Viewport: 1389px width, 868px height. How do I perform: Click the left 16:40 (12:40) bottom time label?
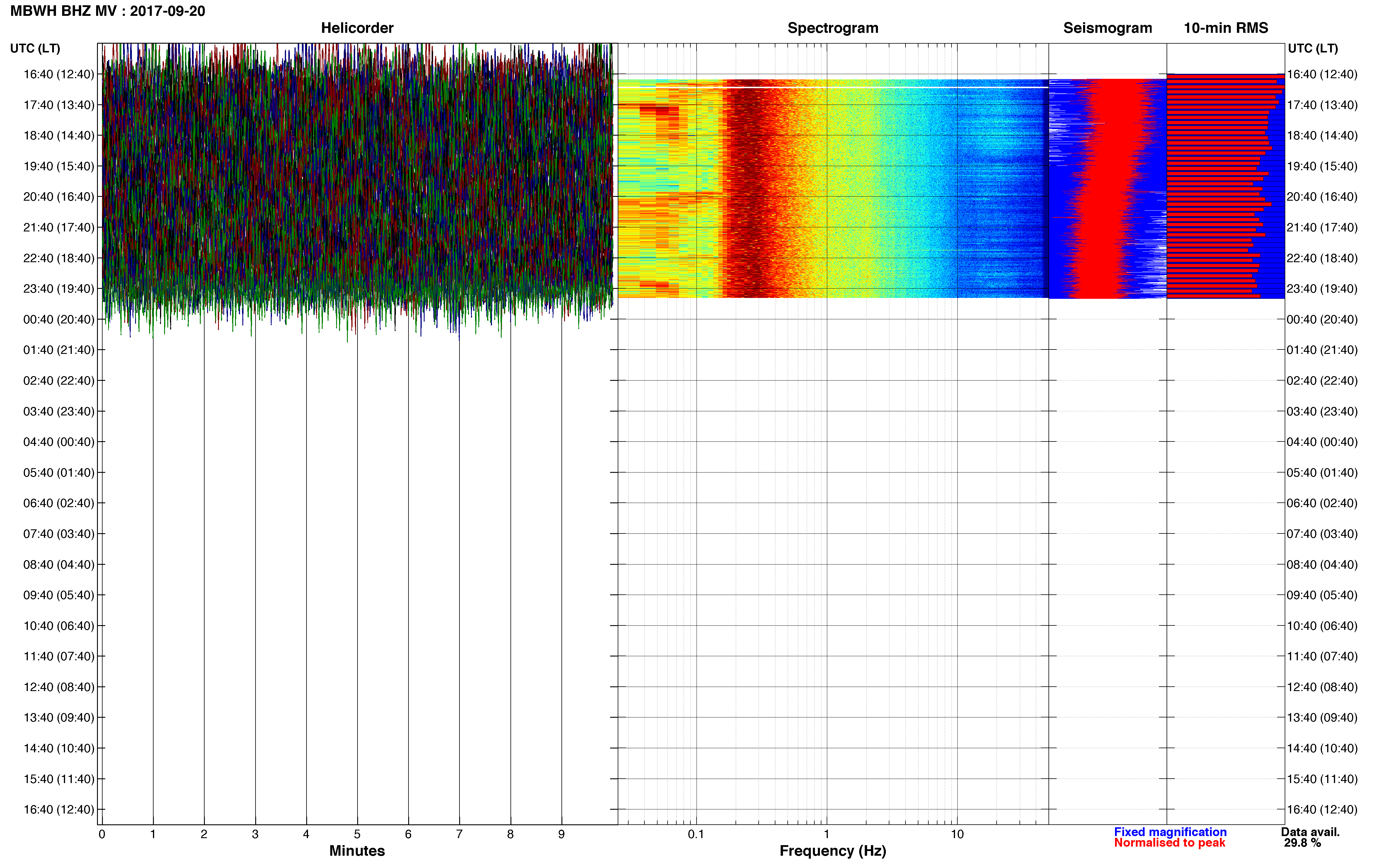coord(59,809)
